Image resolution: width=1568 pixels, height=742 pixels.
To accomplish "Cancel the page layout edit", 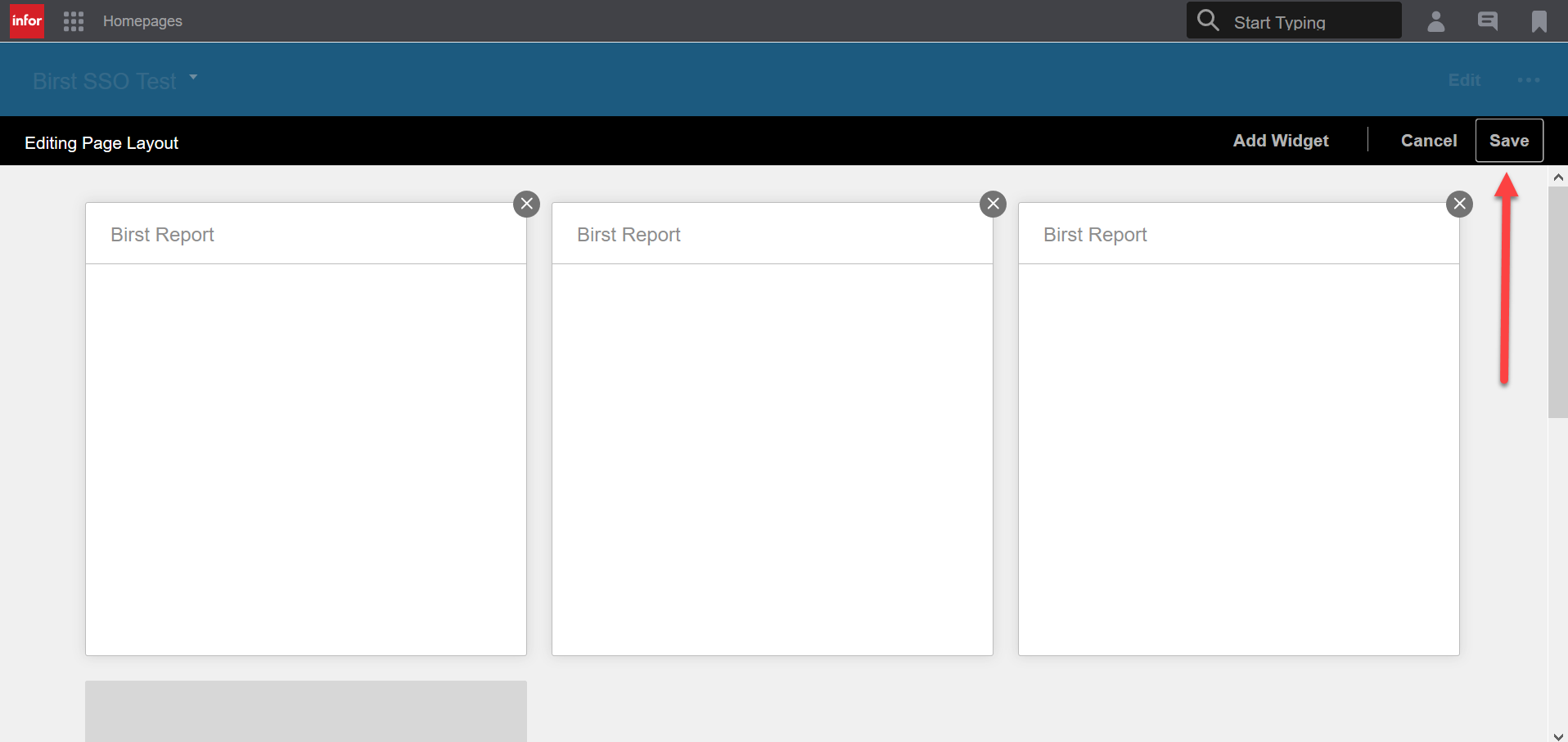I will click(1429, 141).
